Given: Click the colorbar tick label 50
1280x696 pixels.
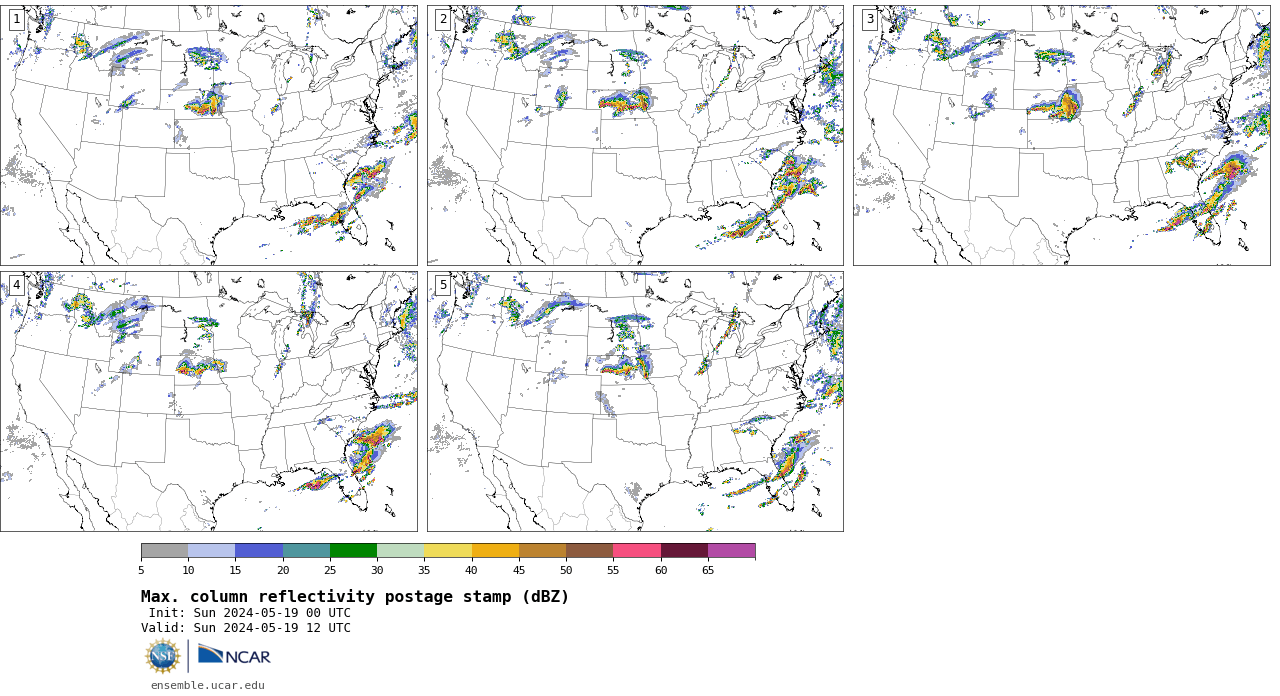Looking at the screenshot, I should point(566,571).
